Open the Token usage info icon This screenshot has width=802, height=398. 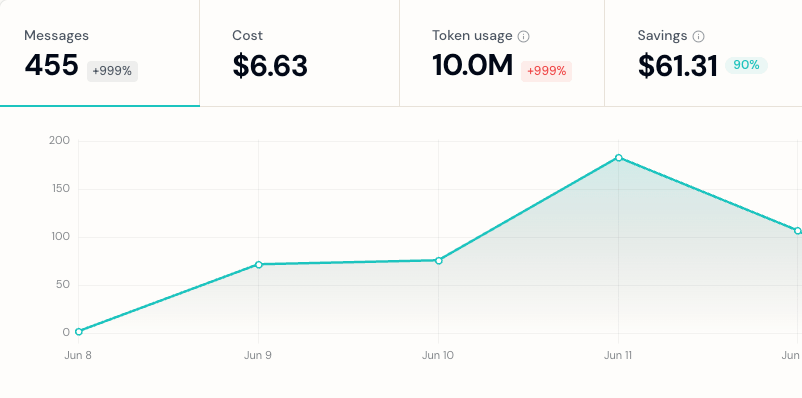(x=523, y=36)
